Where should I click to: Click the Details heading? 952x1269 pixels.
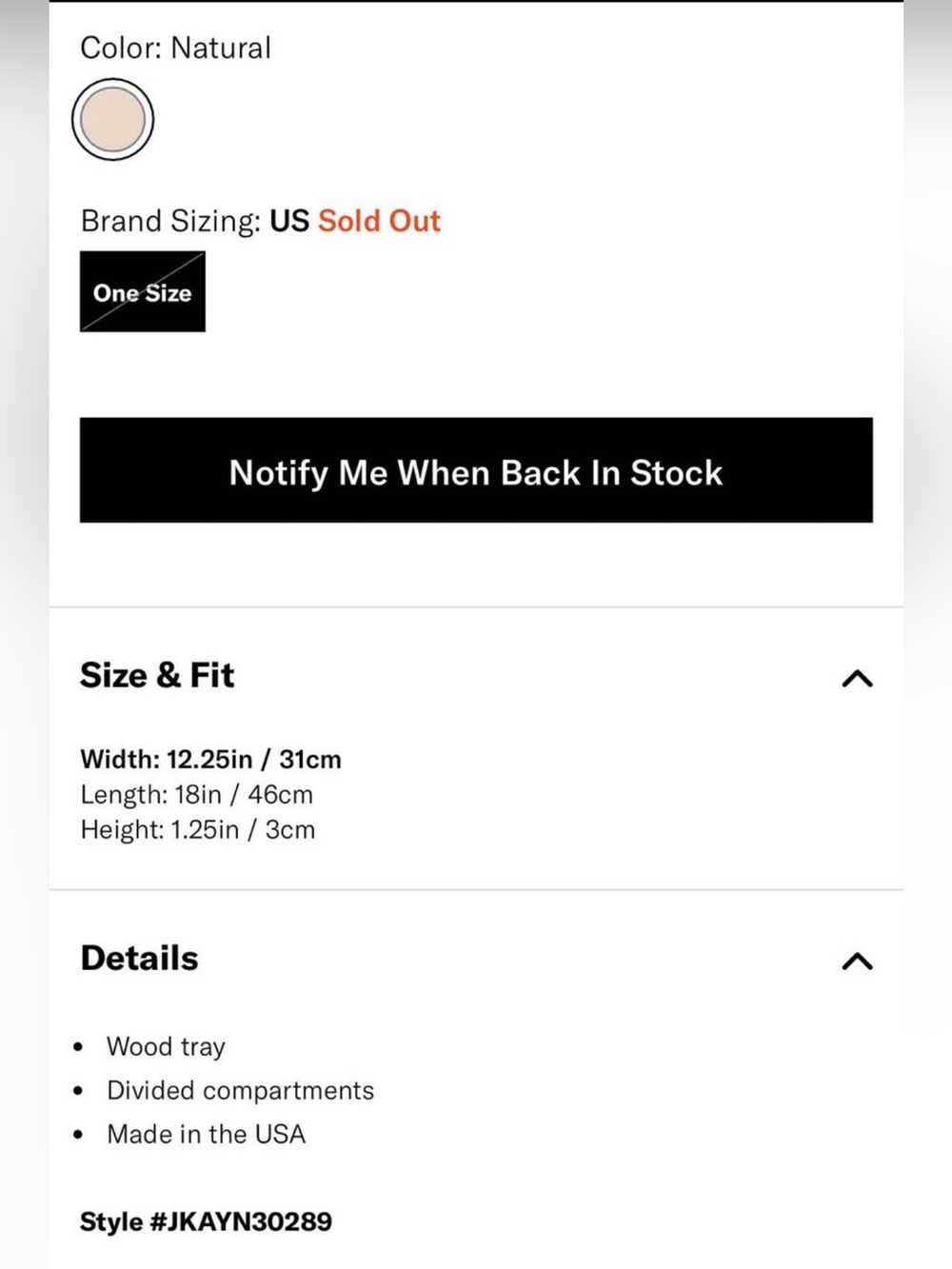(139, 958)
